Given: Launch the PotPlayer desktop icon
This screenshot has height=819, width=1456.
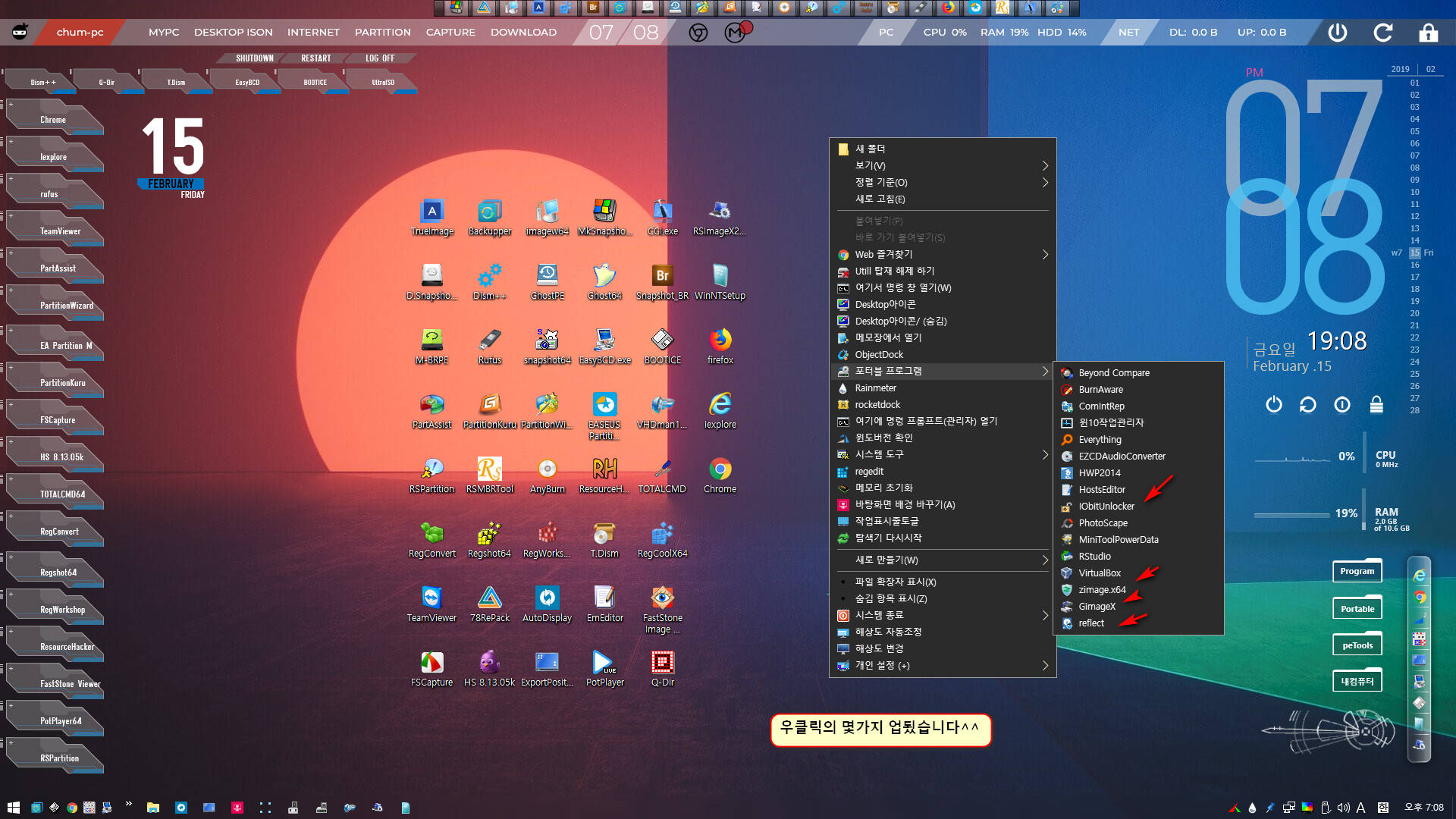Looking at the screenshot, I should coord(604,669).
